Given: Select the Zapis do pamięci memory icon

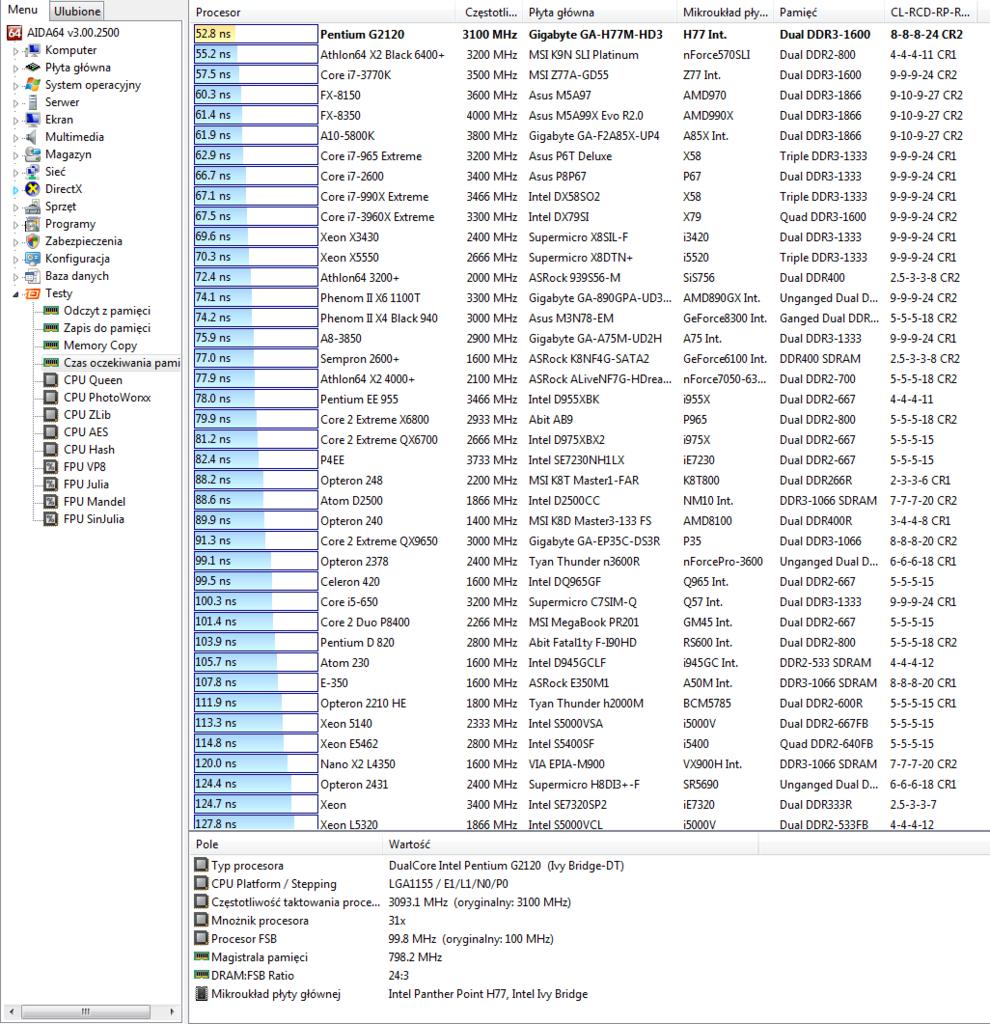Looking at the screenshot, I should point(51,328).
